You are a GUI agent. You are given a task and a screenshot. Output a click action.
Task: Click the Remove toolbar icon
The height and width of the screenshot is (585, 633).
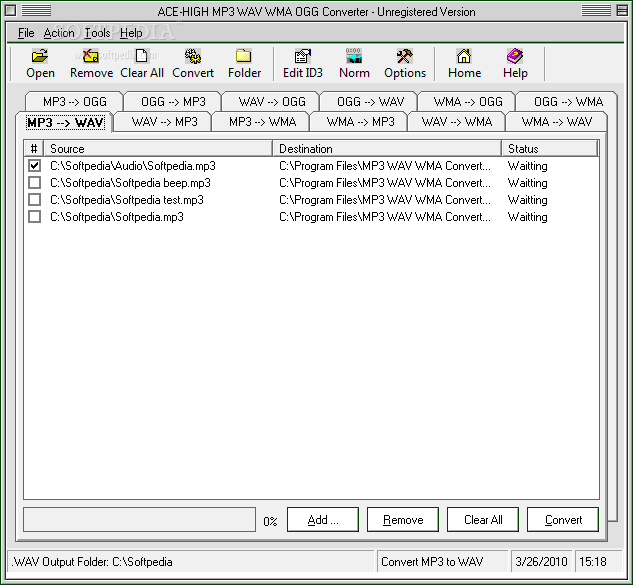pos(91,63)
